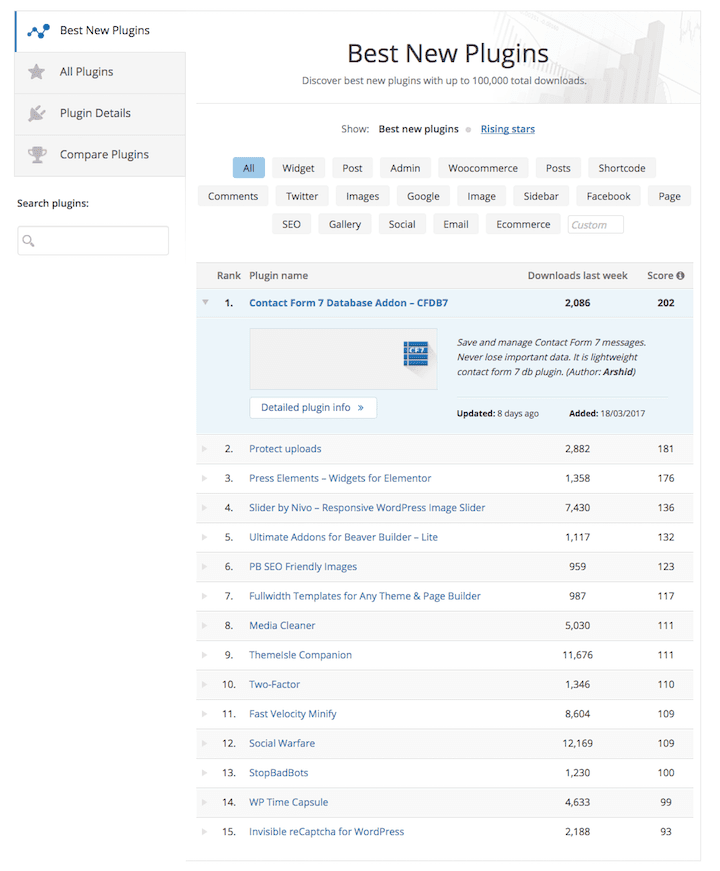Filter by the Comments tag
The width and height of the screenshot is (720, 871).
pyautogui.click(x=233, y=196)
